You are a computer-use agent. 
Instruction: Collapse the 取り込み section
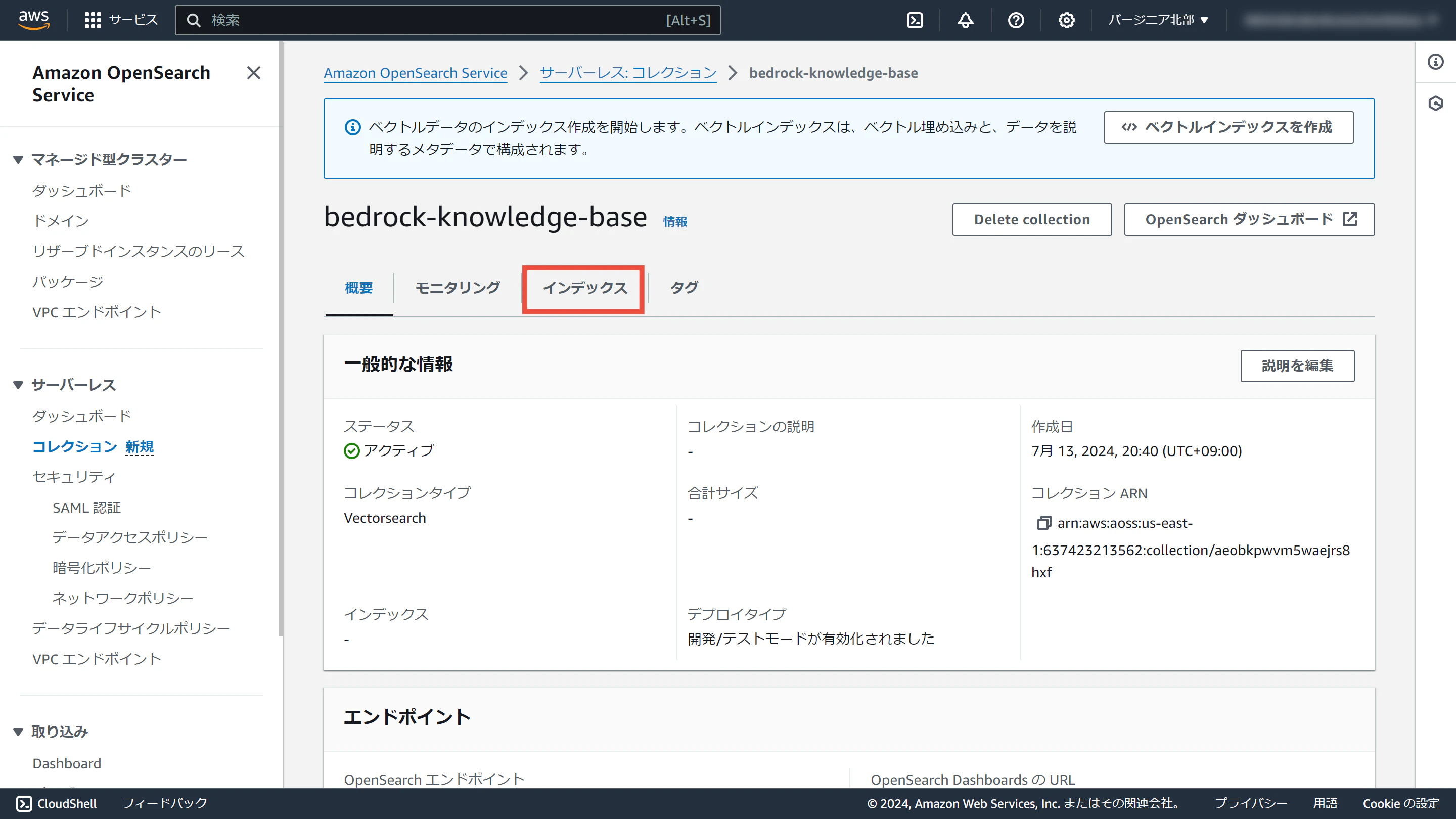pyautogui.click(x=19, y=732)
